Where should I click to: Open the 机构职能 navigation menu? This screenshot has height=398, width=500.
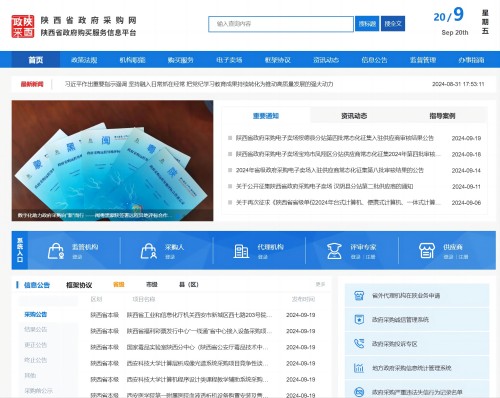coord(132,60)
